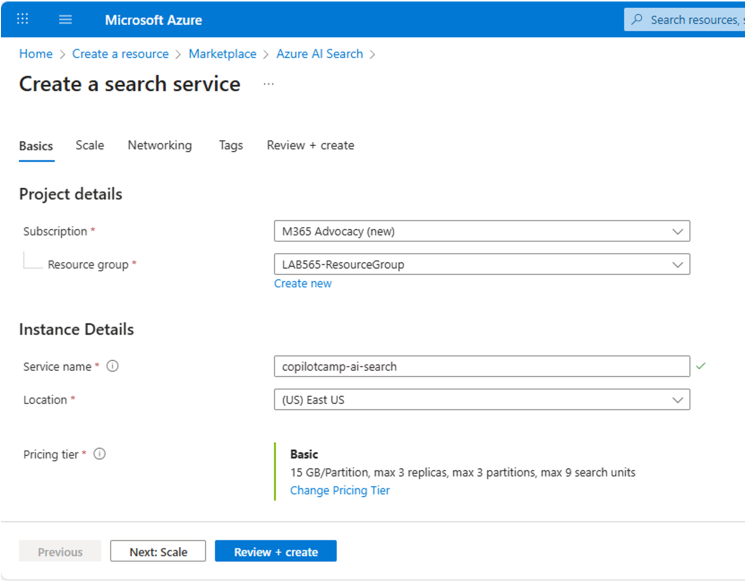Click the Service name field label
The width and height of the screenshot is (745, 587).
pyautogui.click(x=57, y=366)
